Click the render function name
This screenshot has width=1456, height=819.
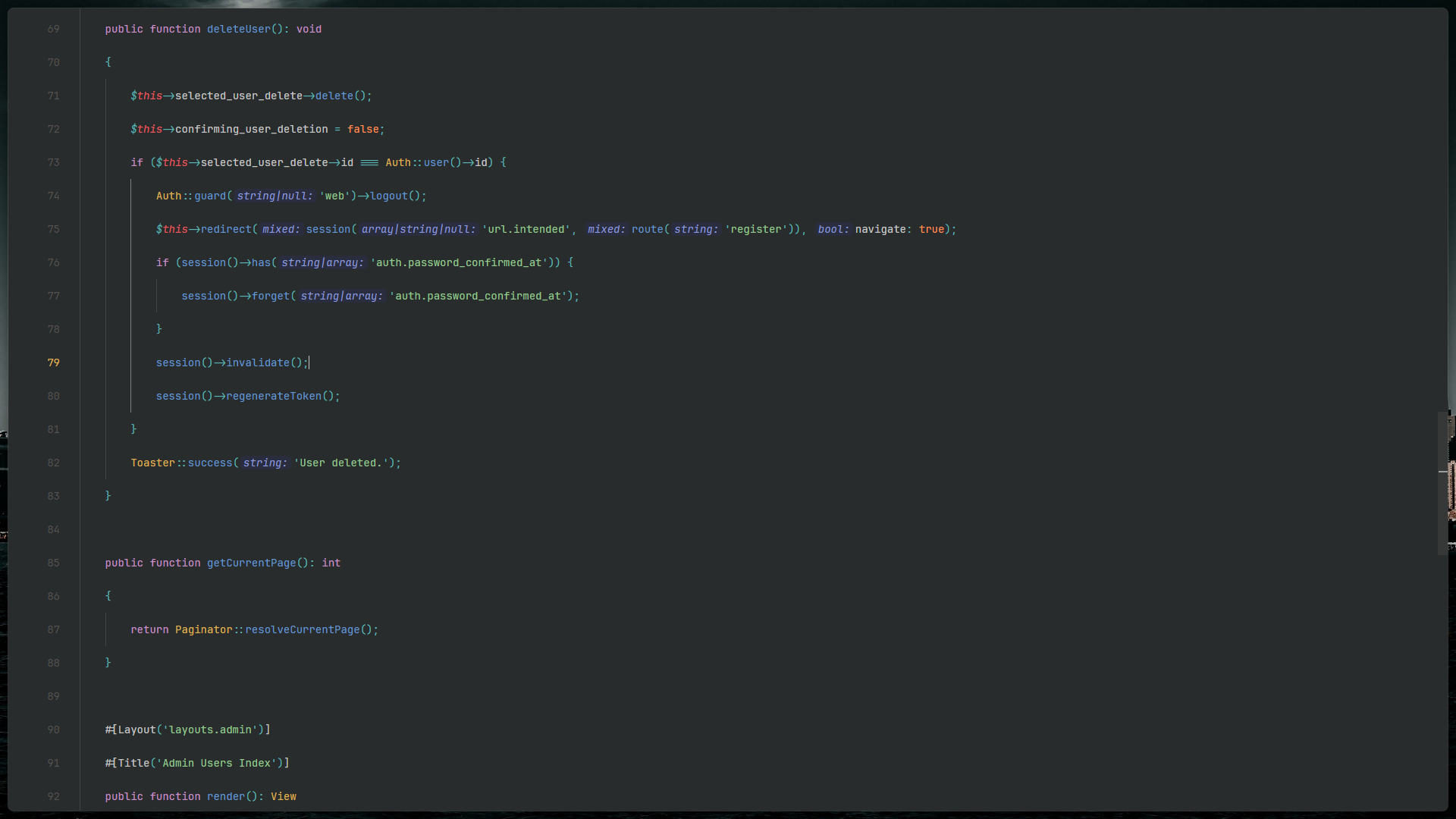(225, 796)
